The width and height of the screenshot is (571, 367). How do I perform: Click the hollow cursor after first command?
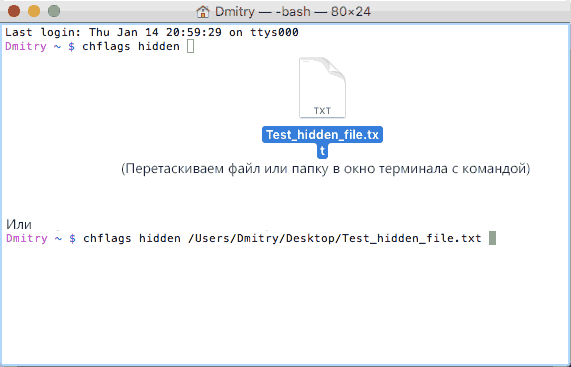click(190, 47)
